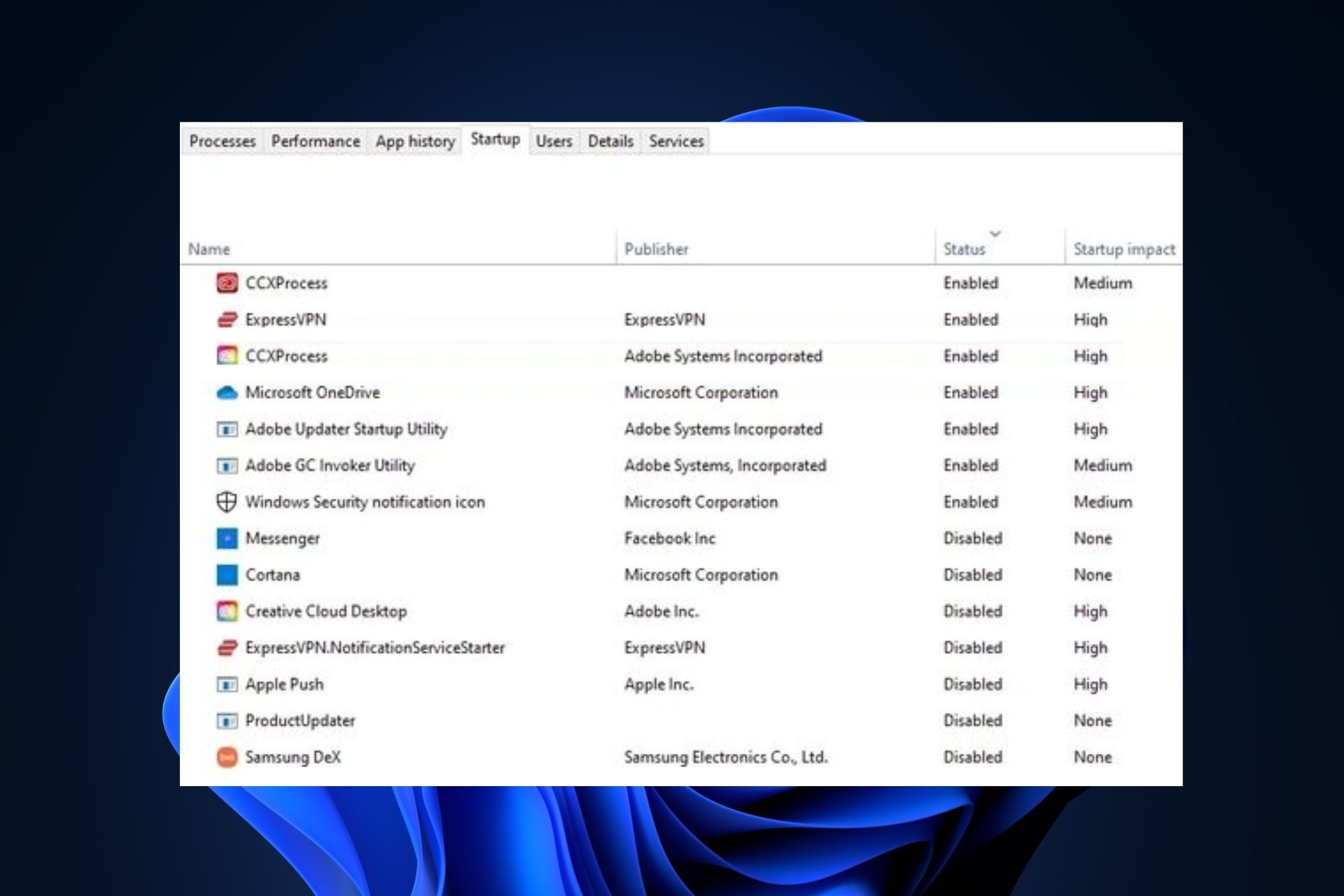Switch to the Users tab
Image resolution: width=1344 pixels, height=896 pixels.
click(554, 141)
